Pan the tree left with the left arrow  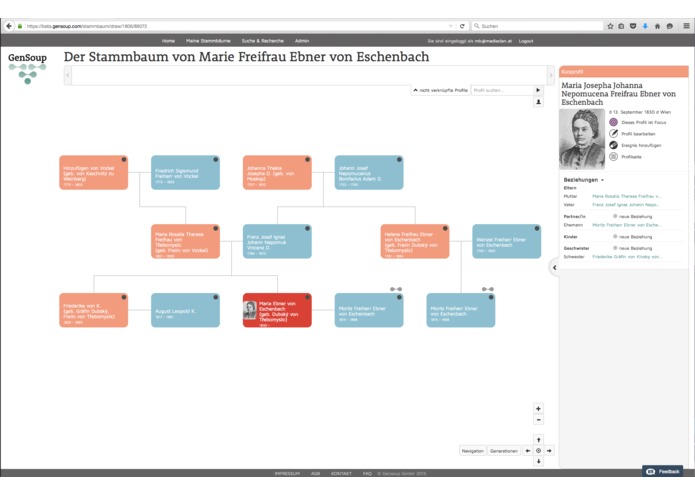[x=527, y=451]
